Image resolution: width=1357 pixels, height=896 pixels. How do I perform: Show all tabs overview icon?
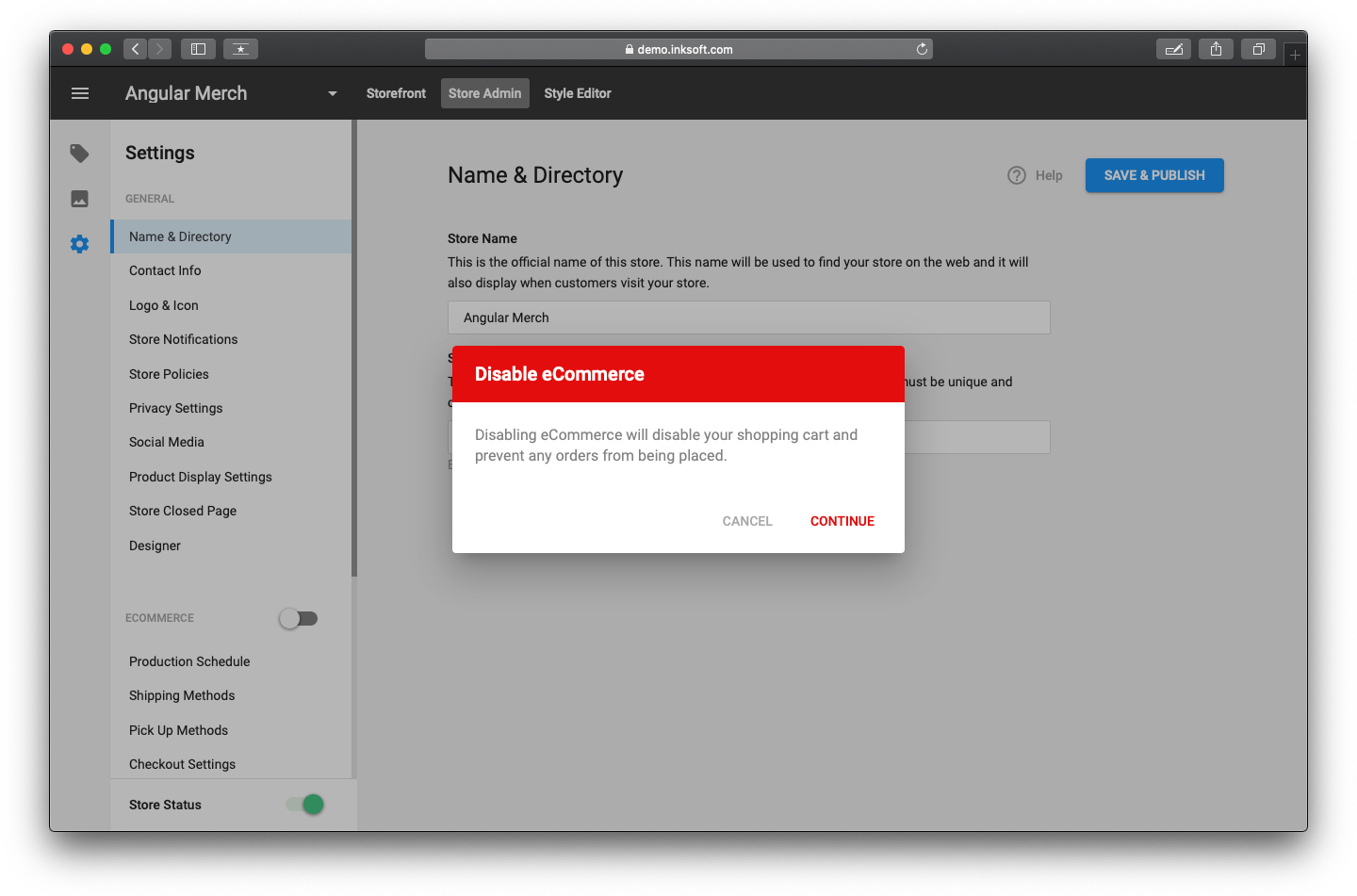coord(1258,49)
